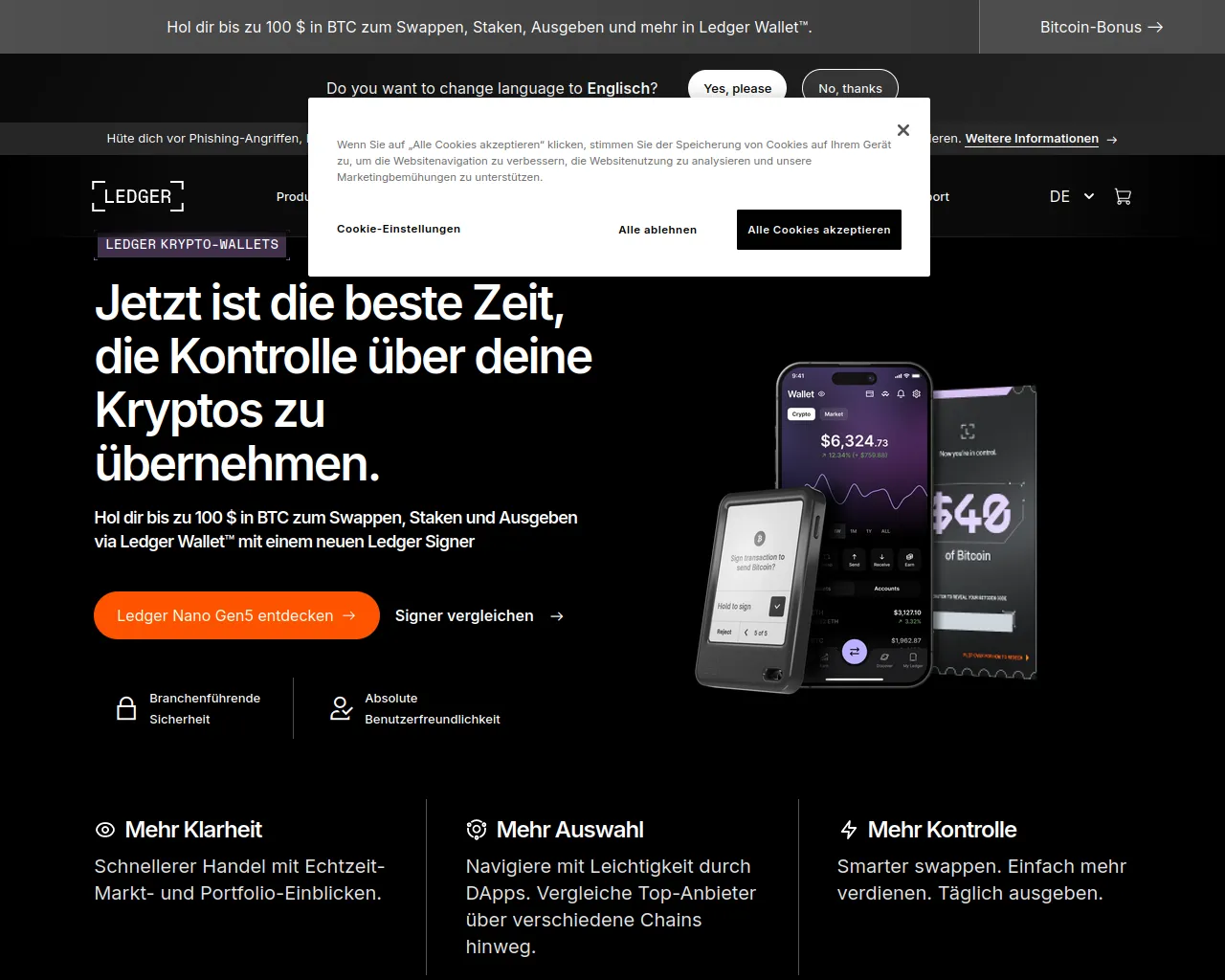Open Cookie-Einstellungen preferences

coord(398,229)
